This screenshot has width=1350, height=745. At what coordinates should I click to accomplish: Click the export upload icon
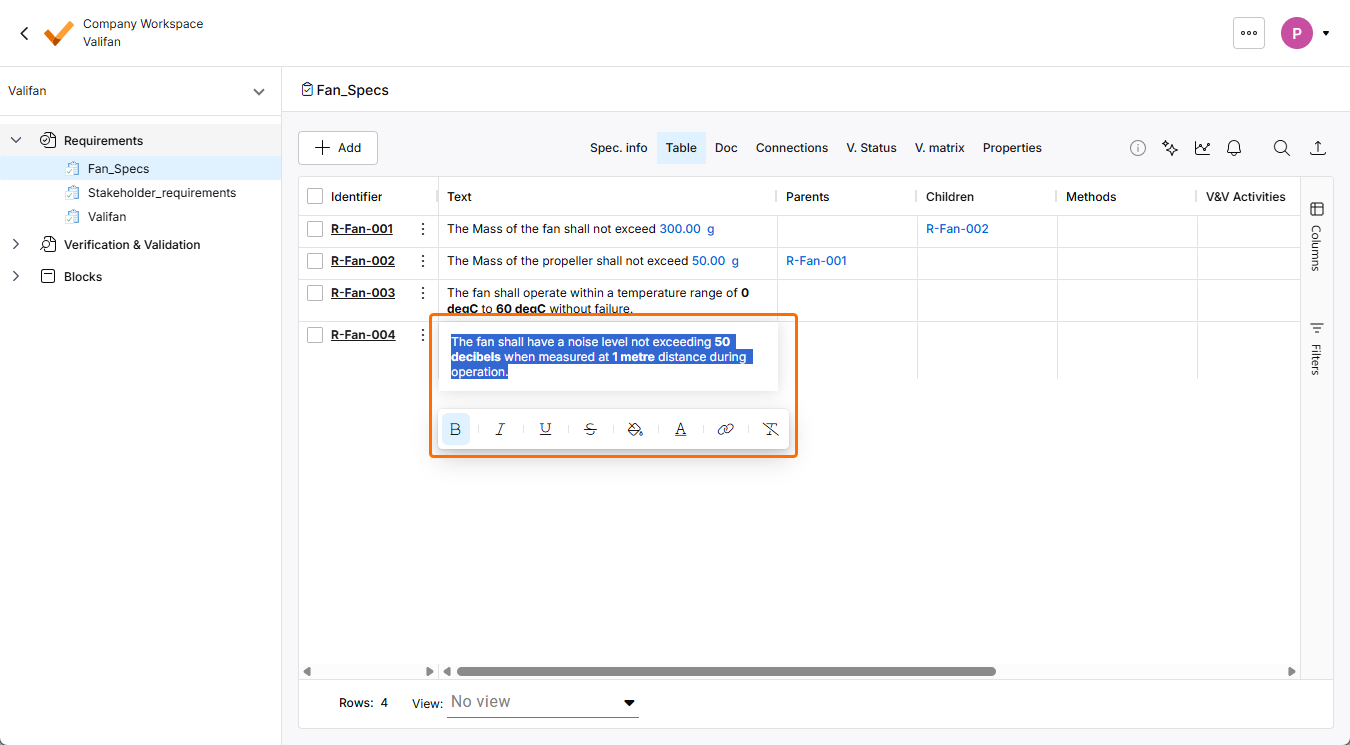coord(1318,148)
